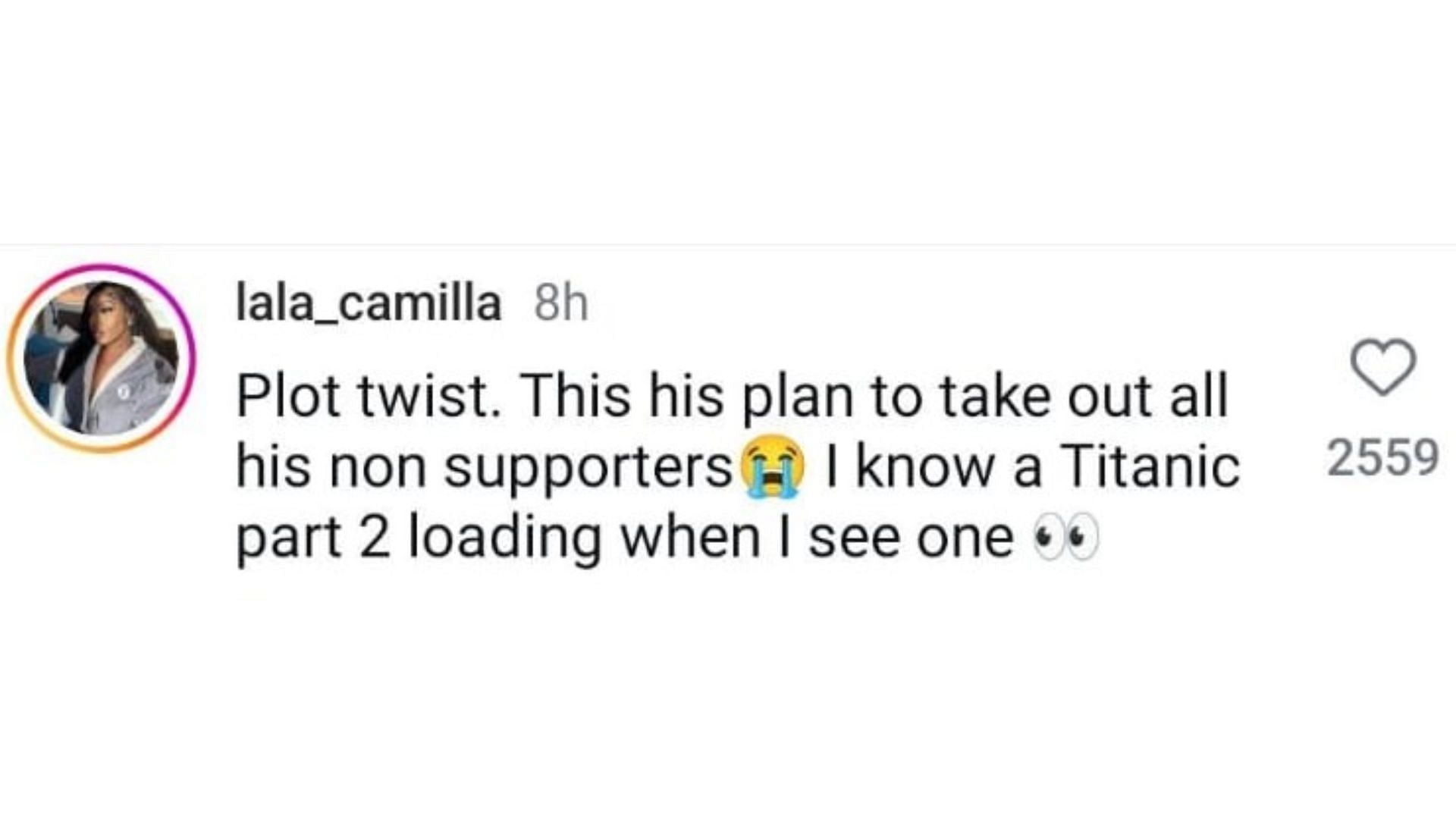
Task: Click the word "Titanic" in the comment
Action: click(1150, 466)
